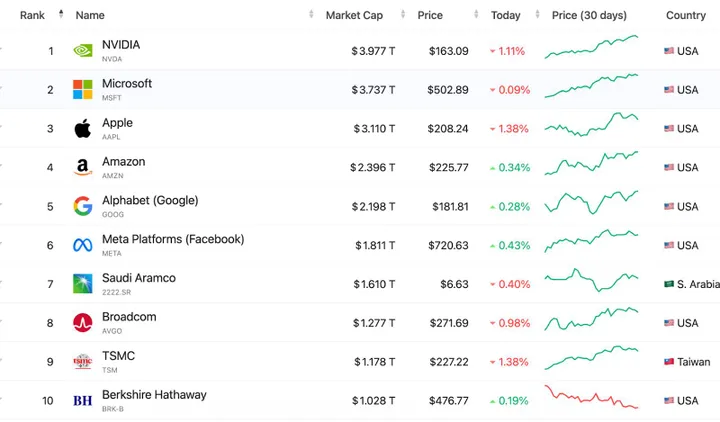Image resolution: width=720 pixels, height=422 pixels.
Task: Click the Broadcom logo icon
Action: tap(83, 323)
